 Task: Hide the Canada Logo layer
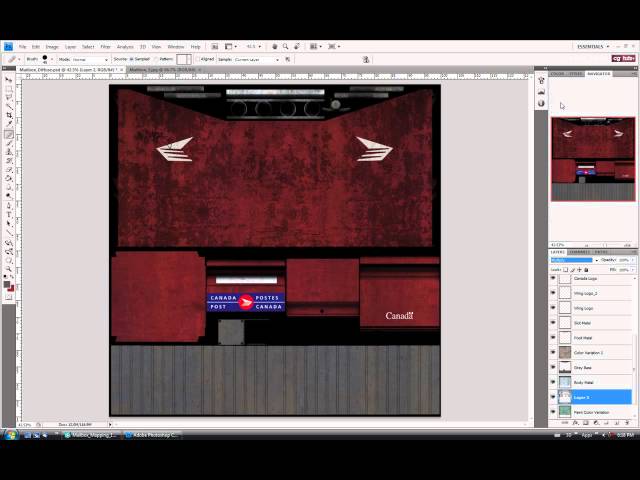click(553, 279)
